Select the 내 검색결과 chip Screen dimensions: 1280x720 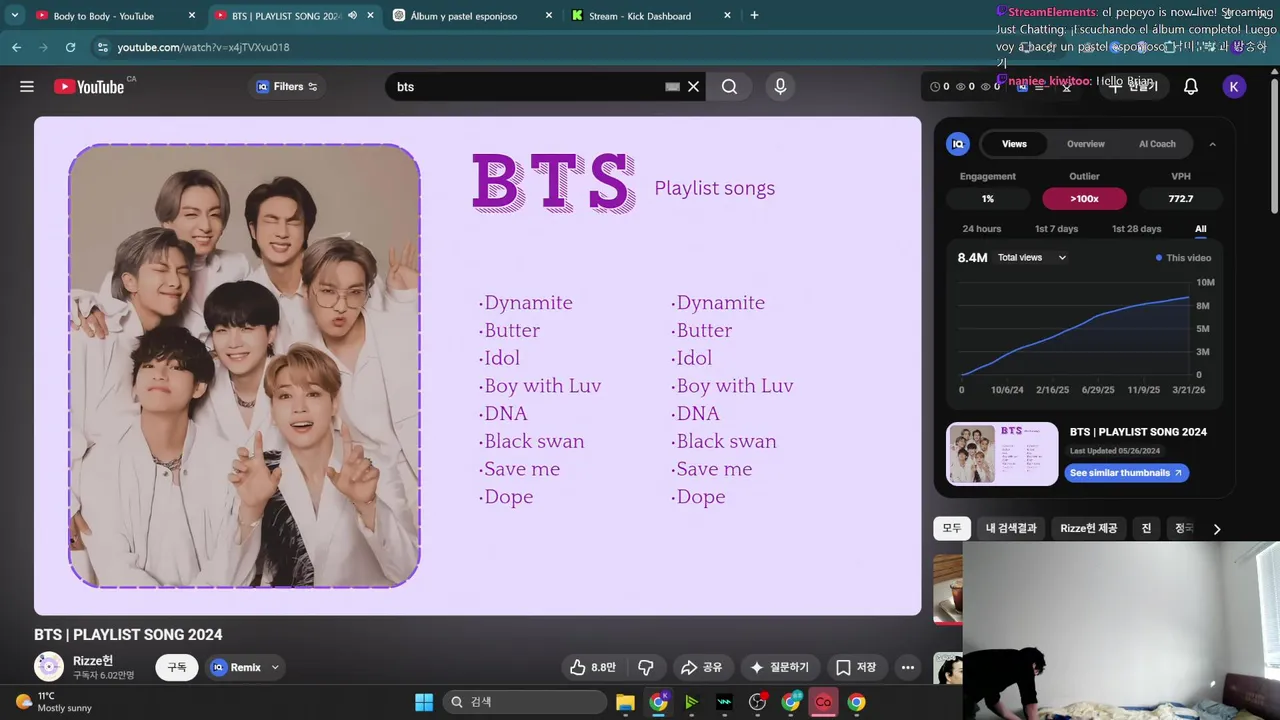click(x=1011, y=528)
